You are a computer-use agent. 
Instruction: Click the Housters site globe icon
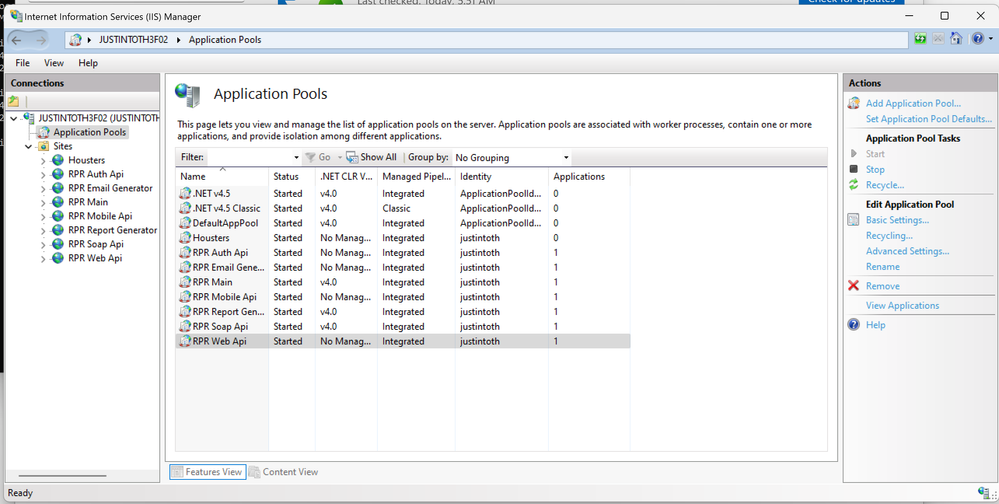(58, 160)
